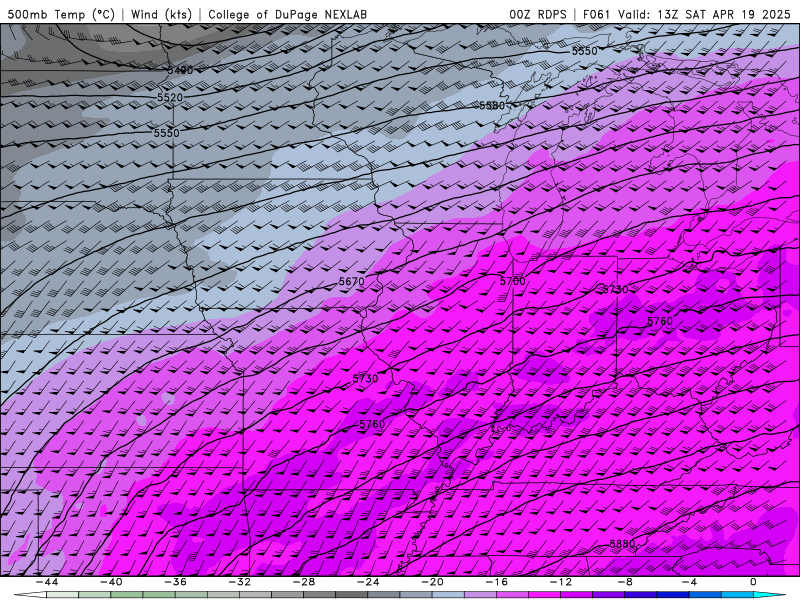Screen dimensions: 800x600
Task: Click the -44 color scale label
Action: tap(46, 582)
